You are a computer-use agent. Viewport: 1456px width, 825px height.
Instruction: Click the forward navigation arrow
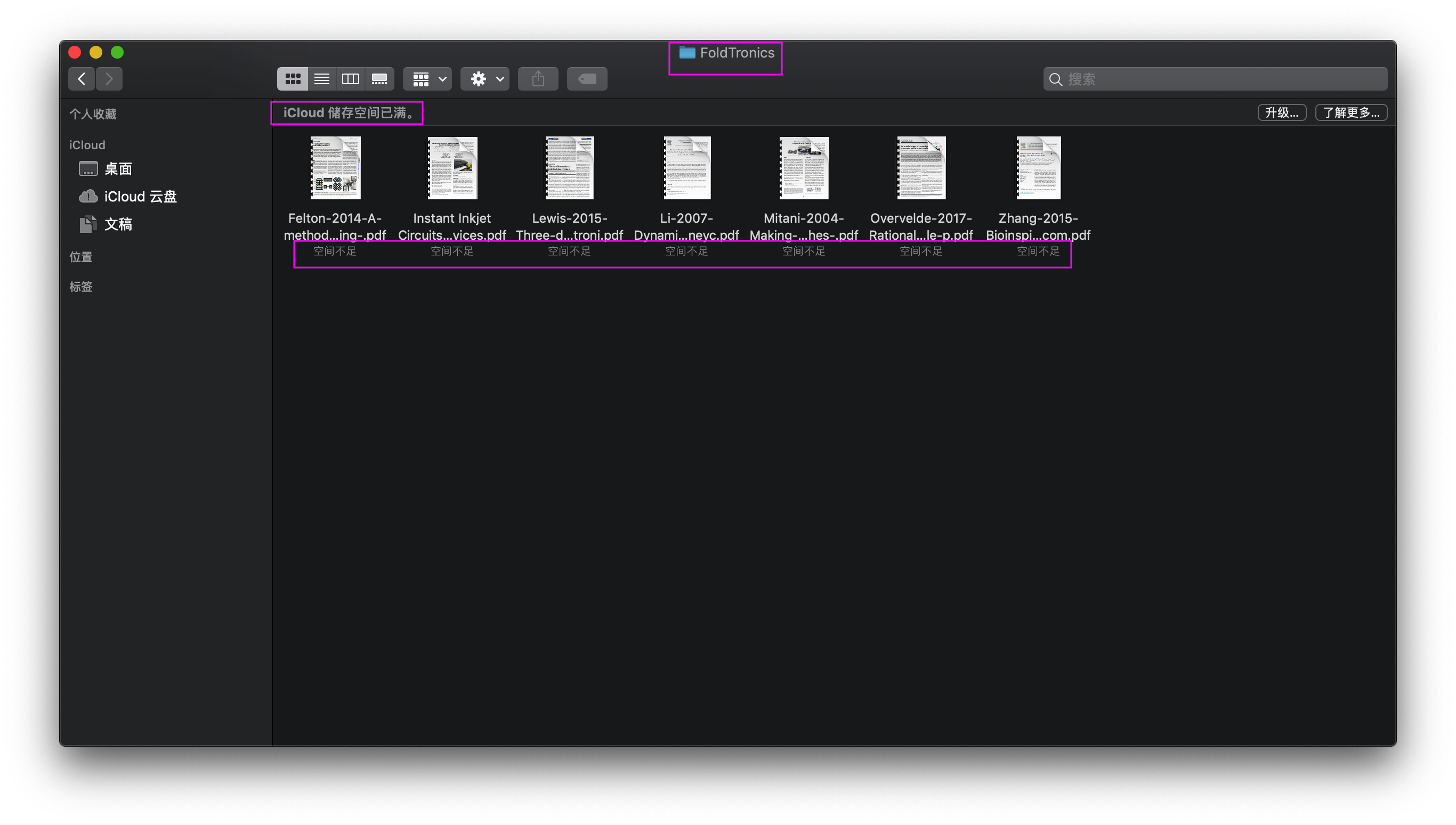(x=109, y=79)
